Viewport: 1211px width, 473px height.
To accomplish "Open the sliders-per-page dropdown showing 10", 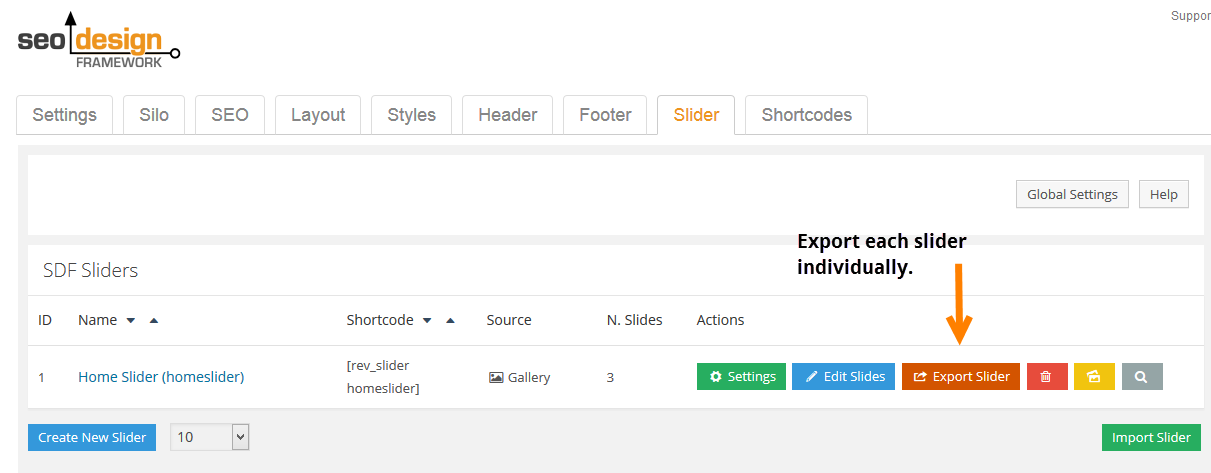I will [210, 437].
